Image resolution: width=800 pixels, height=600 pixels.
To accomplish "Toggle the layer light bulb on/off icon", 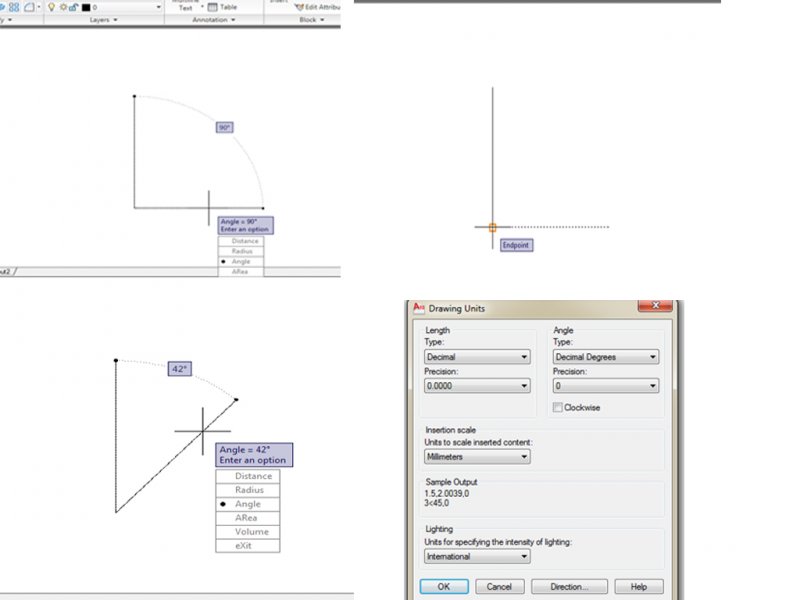I will pos(51,7).
